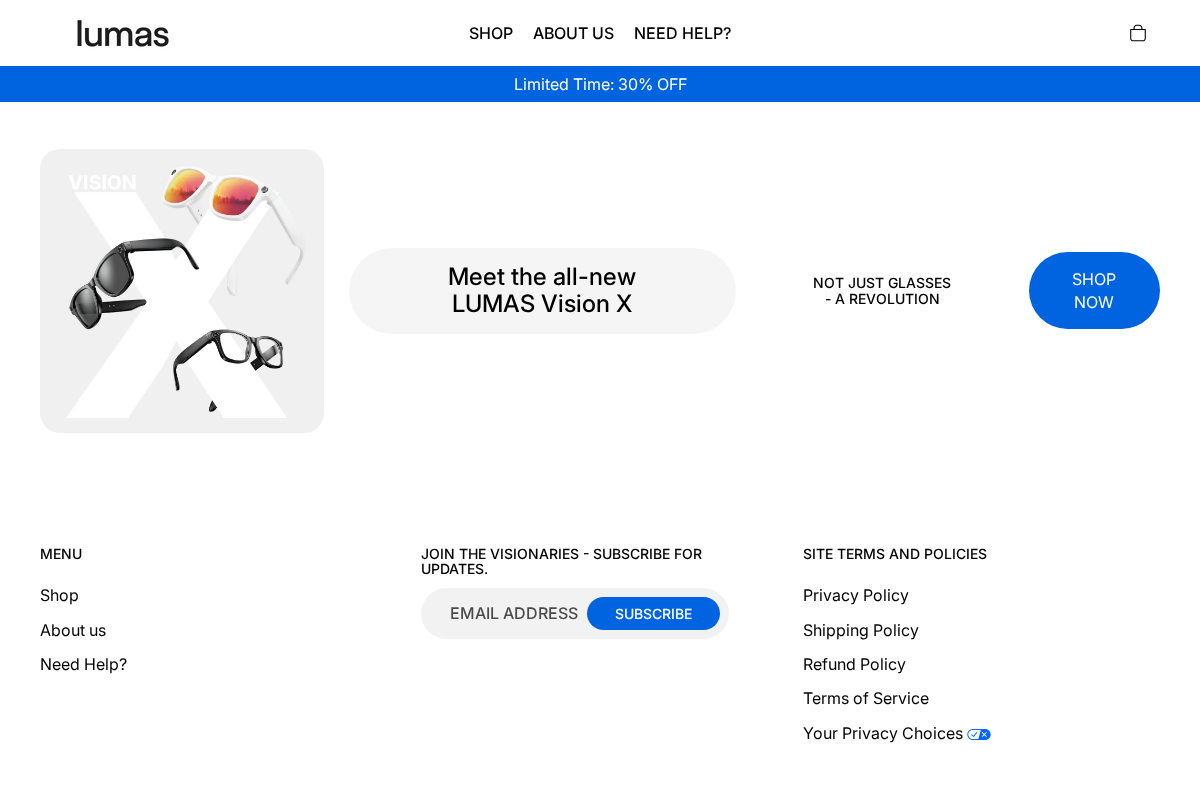Open ABOUT US in the navigation bar
1200x800 pixels.
click(x=573, y=33)
